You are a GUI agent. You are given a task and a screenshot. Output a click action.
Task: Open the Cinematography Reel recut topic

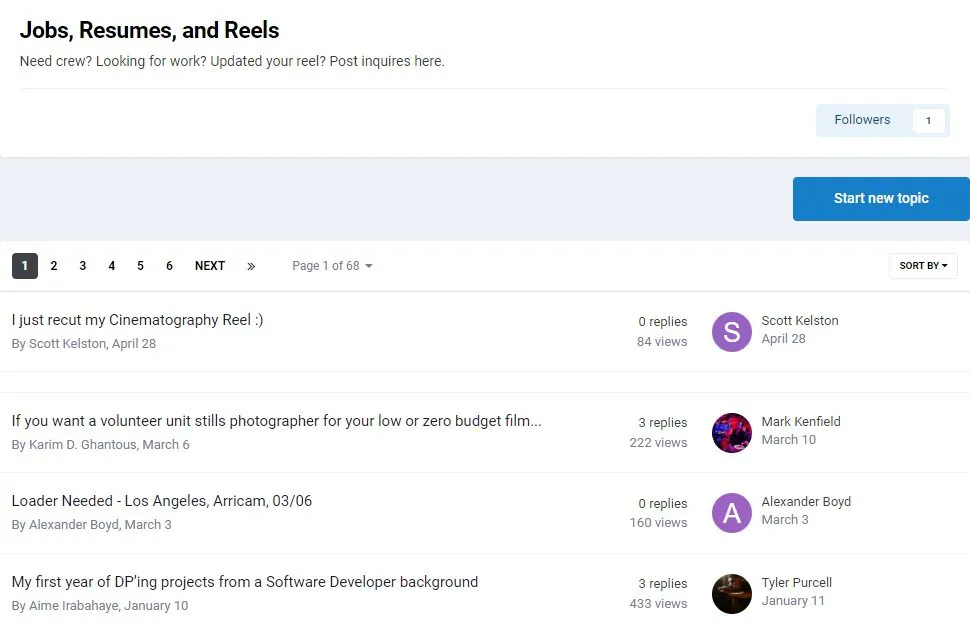[x=138, y=320]
